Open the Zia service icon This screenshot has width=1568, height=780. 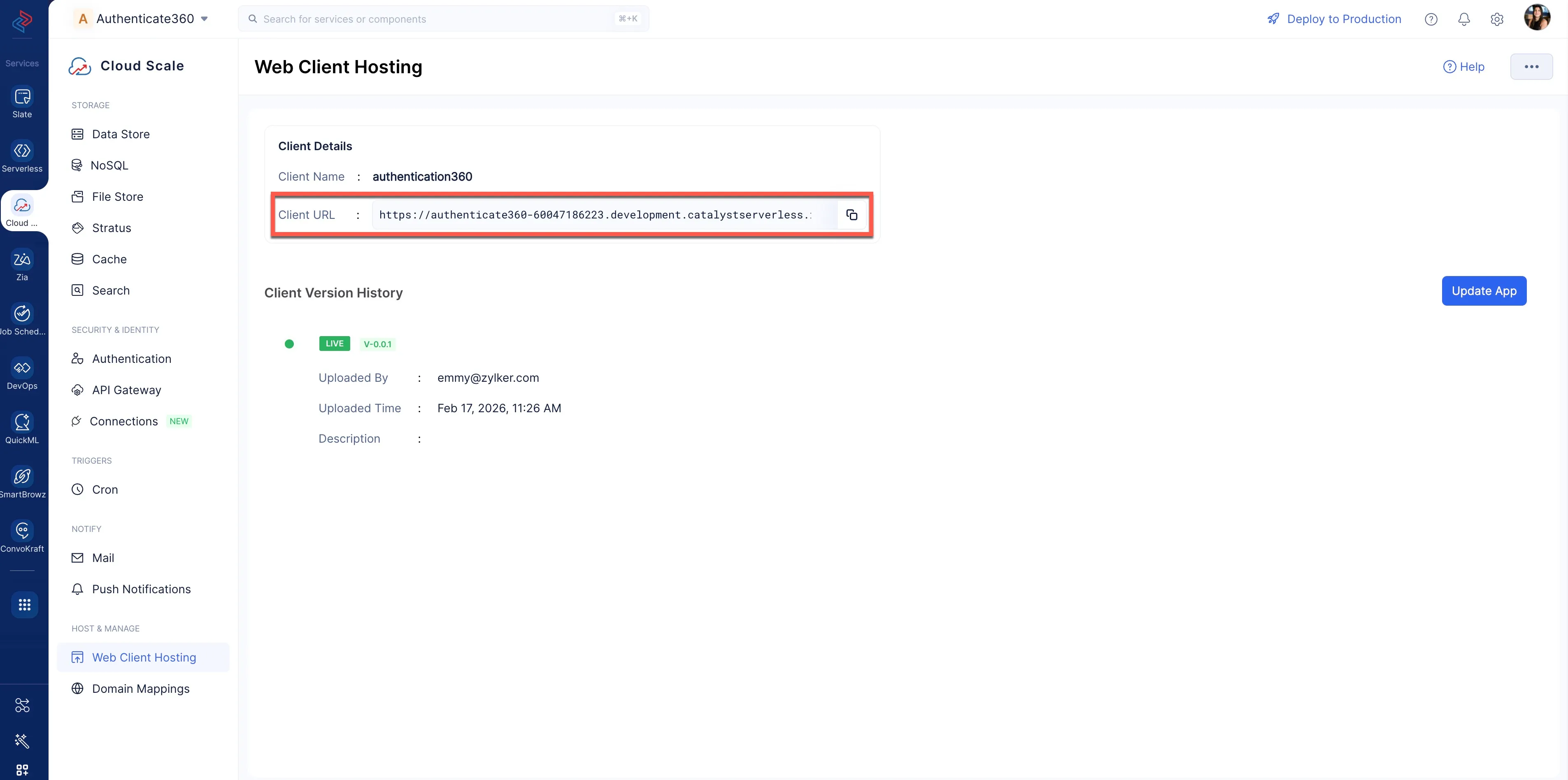[x=23, y=265]
